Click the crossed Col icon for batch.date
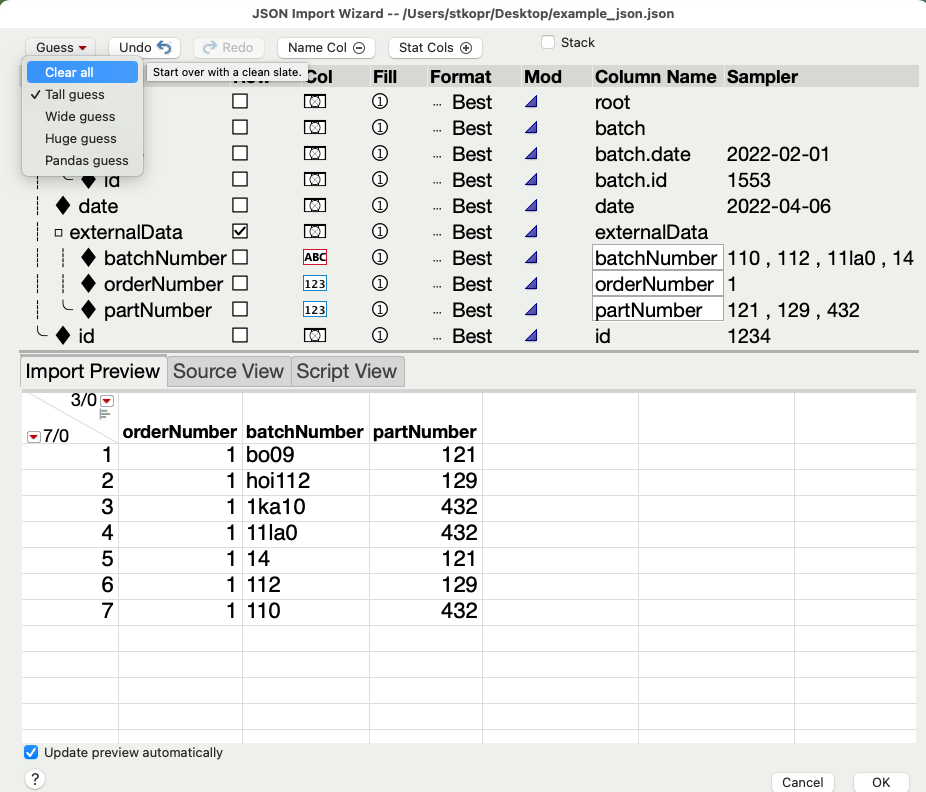The width and height of the screenshot is (926, 792). 316,154
